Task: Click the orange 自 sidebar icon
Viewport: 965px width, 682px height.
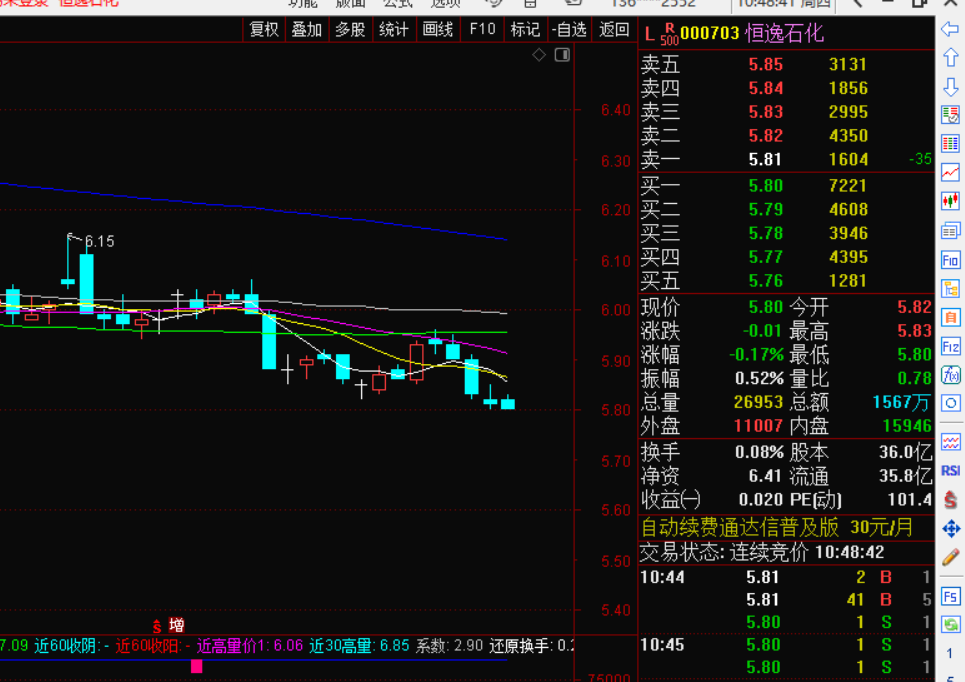Action: coord(950,318)
